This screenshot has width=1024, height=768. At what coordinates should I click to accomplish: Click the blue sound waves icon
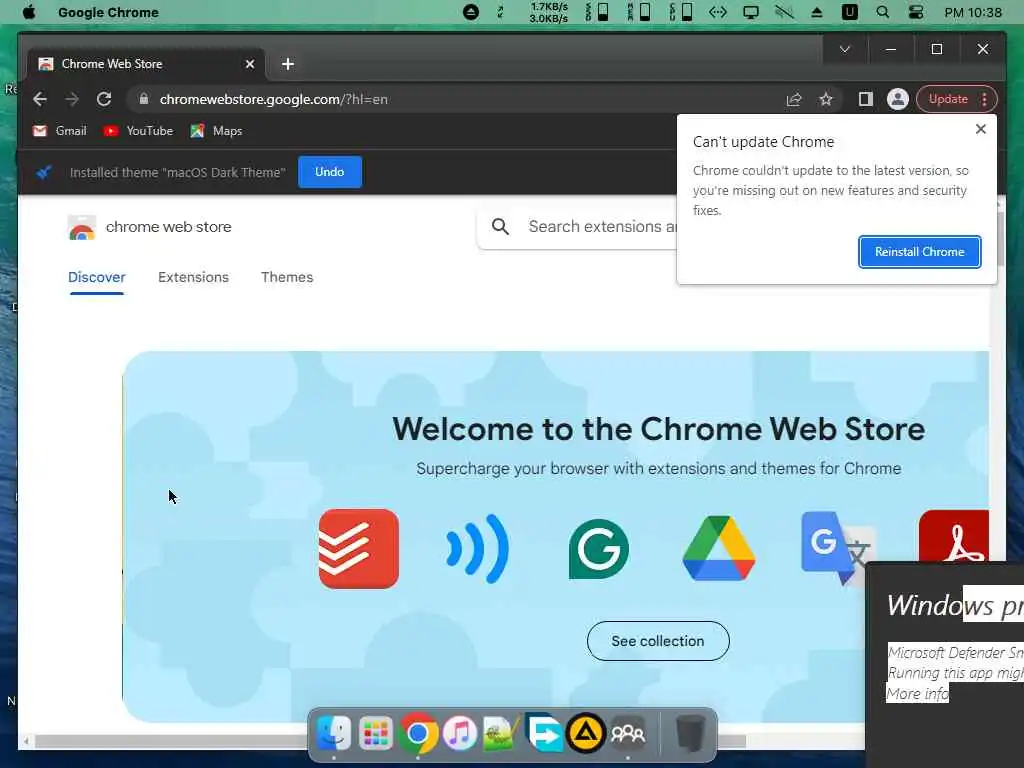click(x=477, y=549)
